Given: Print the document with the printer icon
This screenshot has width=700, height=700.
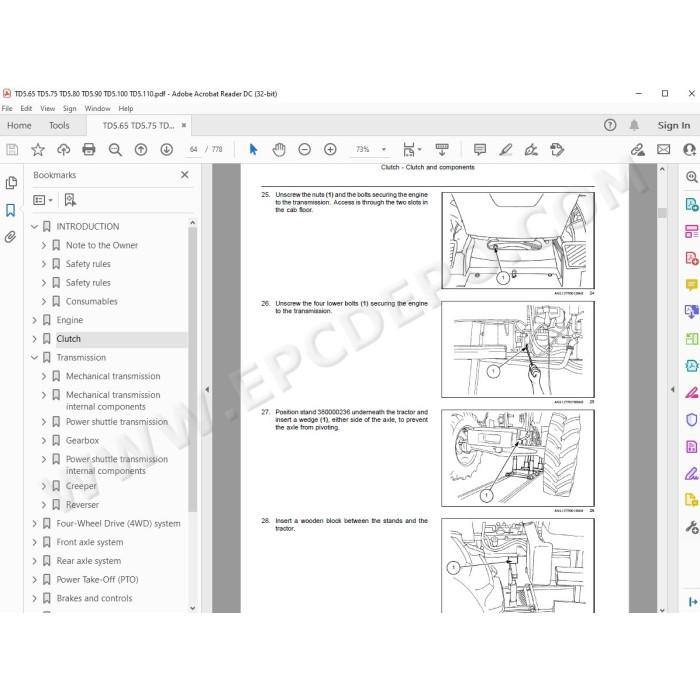Looking at the screenshot, I should point(89,149).
